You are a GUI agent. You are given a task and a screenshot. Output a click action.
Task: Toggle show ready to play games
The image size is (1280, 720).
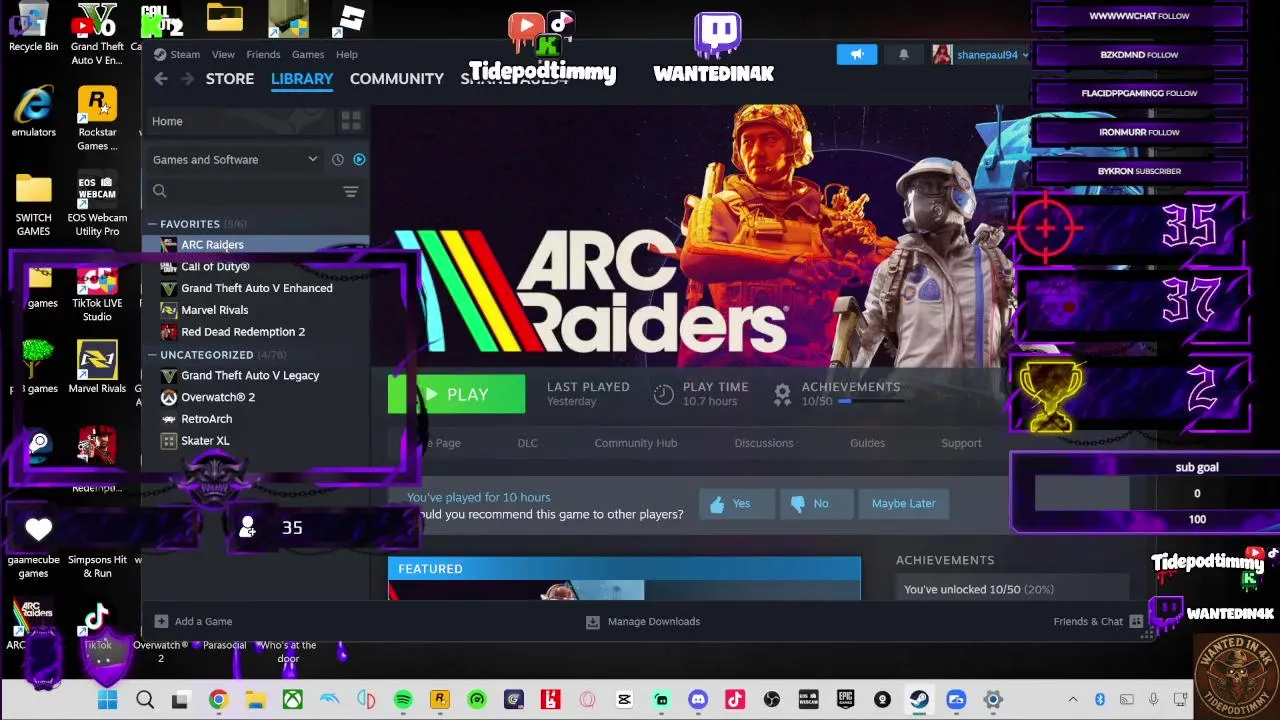[359, 159]
